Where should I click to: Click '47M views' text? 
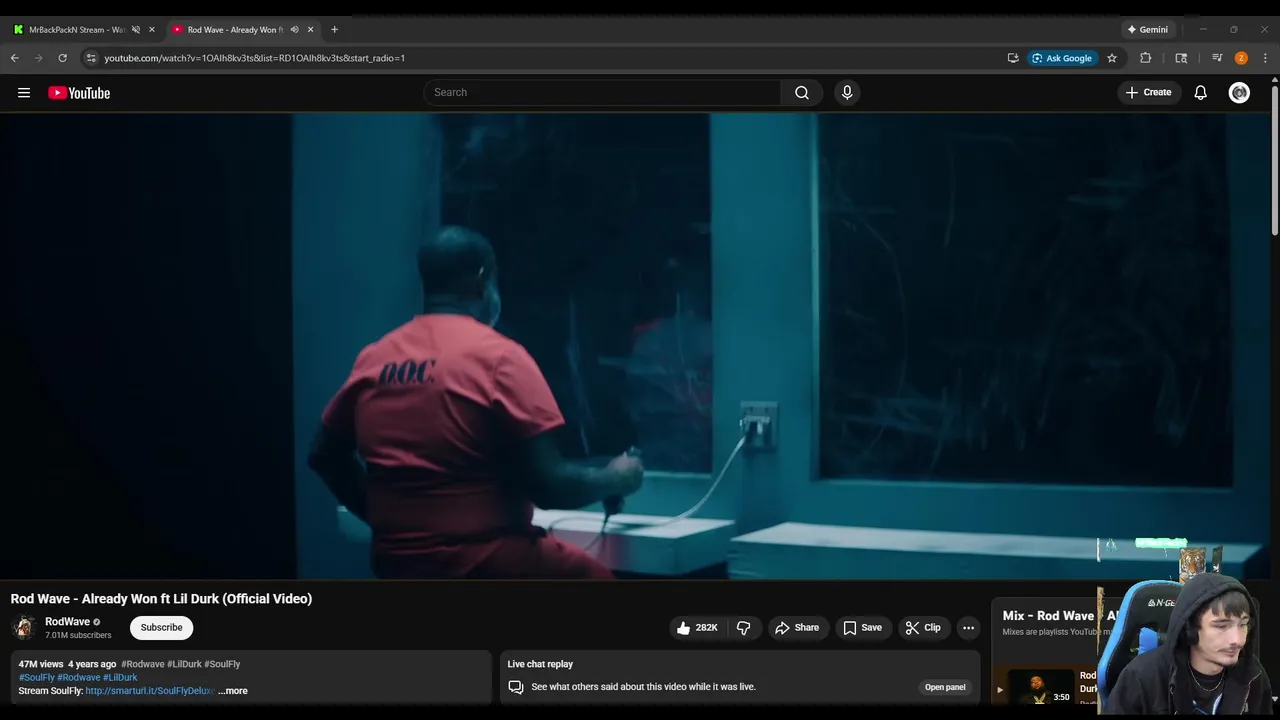tap(41, 664)
